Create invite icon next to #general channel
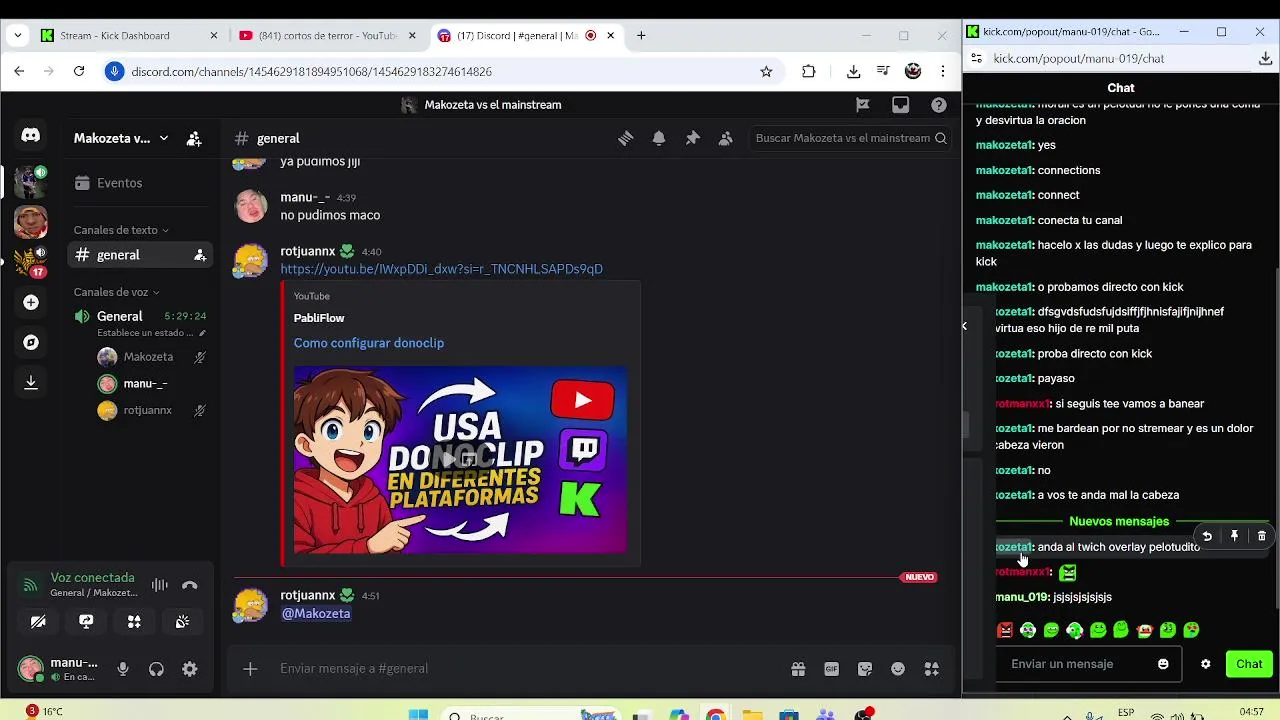The height and width of the screenshot is (720, 1280). [x=200, y=255]
